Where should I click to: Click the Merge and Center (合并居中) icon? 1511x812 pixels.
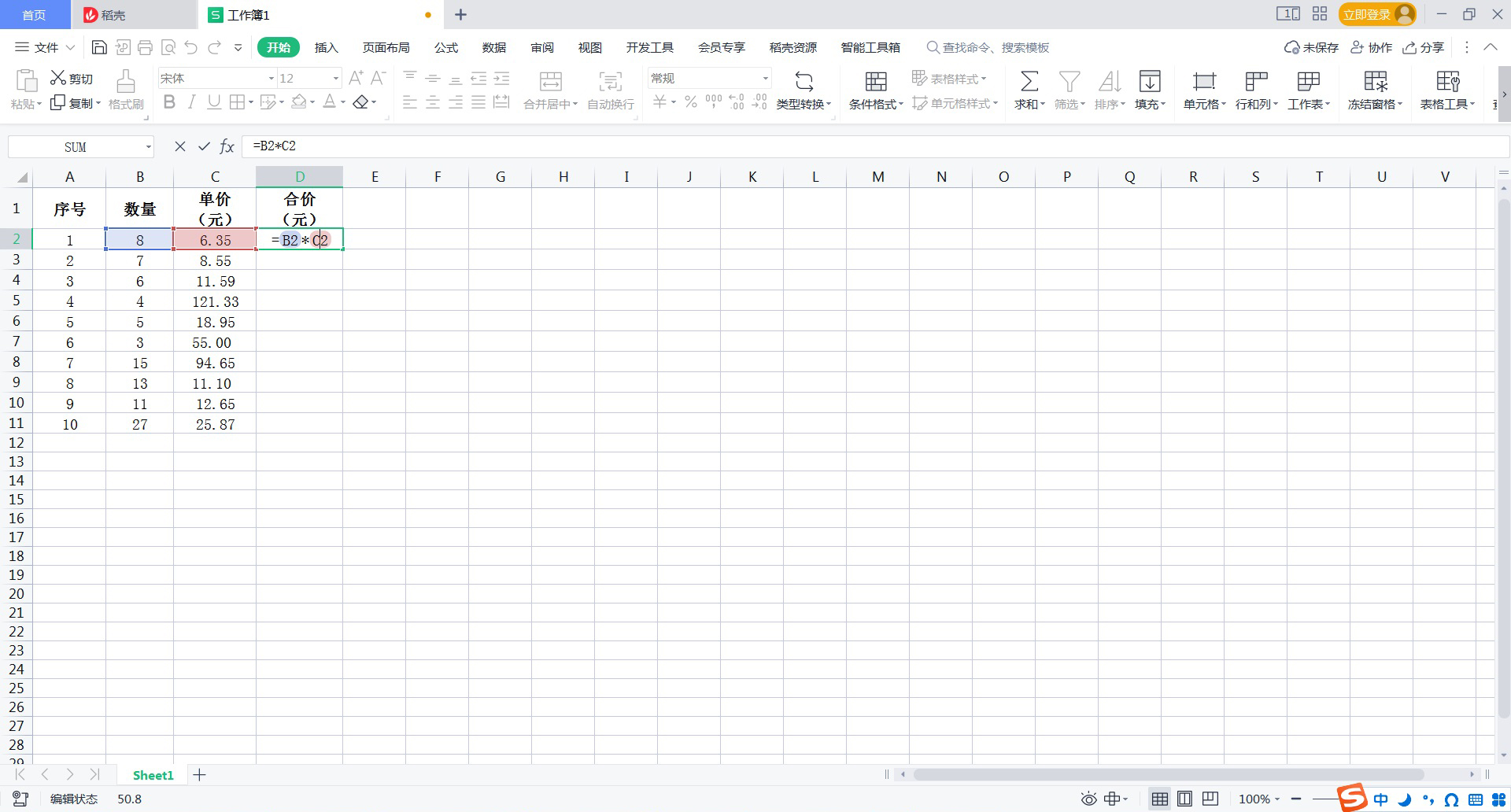coord(551,81)
